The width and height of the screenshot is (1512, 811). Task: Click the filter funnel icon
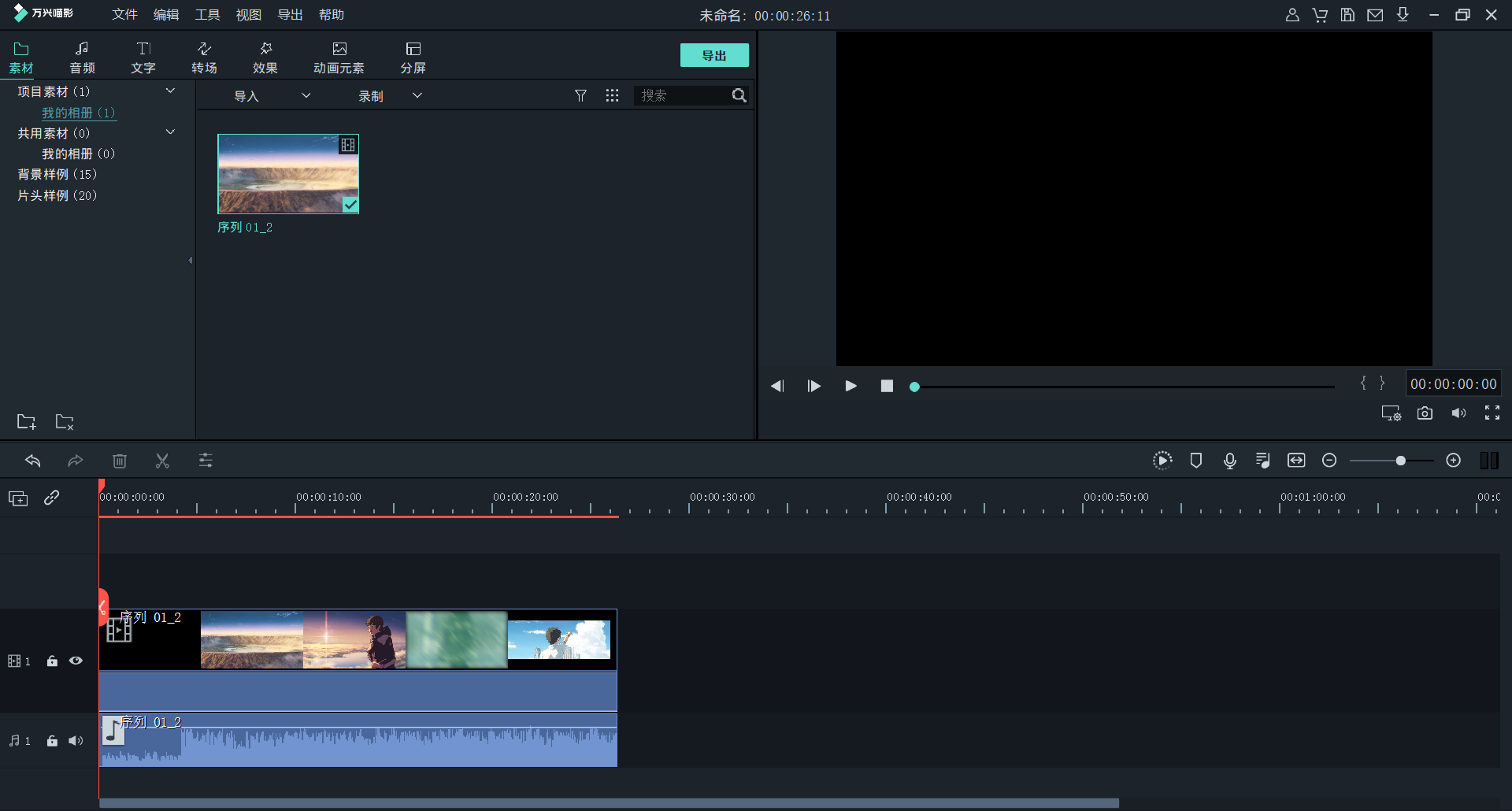click(580, 95)
